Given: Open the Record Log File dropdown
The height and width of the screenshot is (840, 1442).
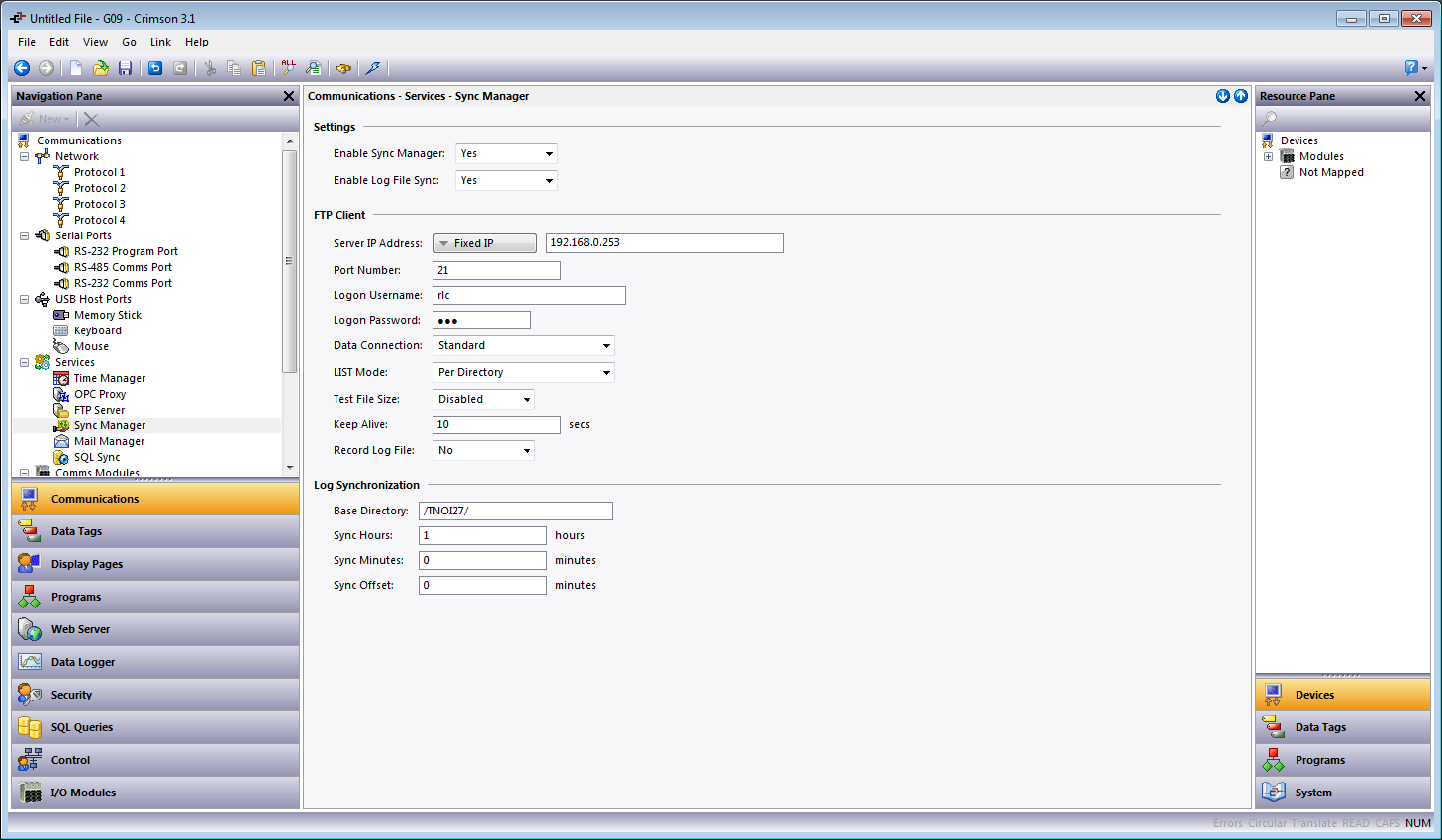Looking at the screenshot, I should click(x=484, y=450).
